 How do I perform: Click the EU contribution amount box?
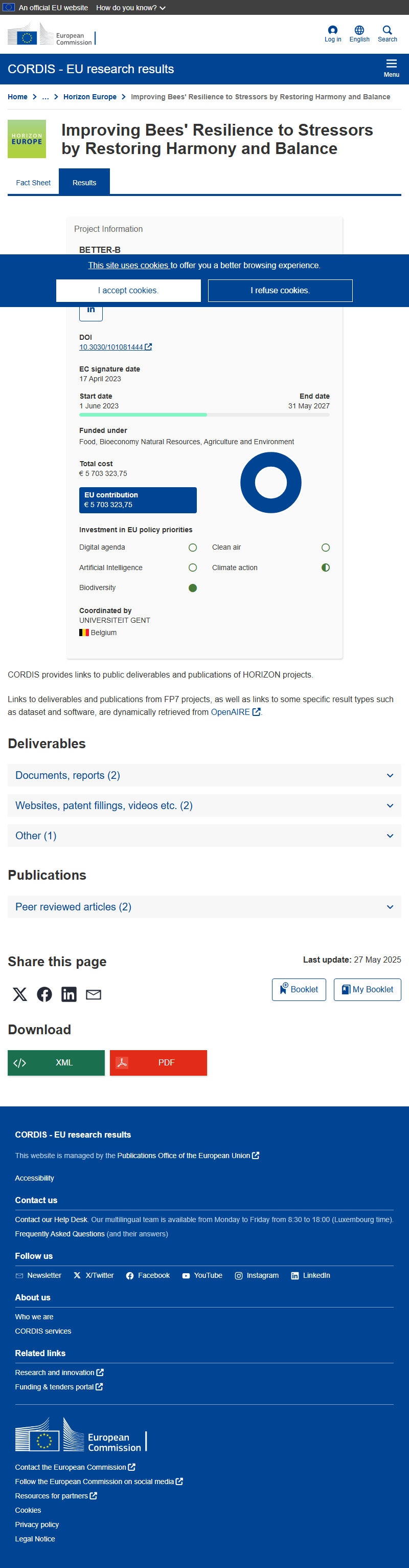pos(138,500)
